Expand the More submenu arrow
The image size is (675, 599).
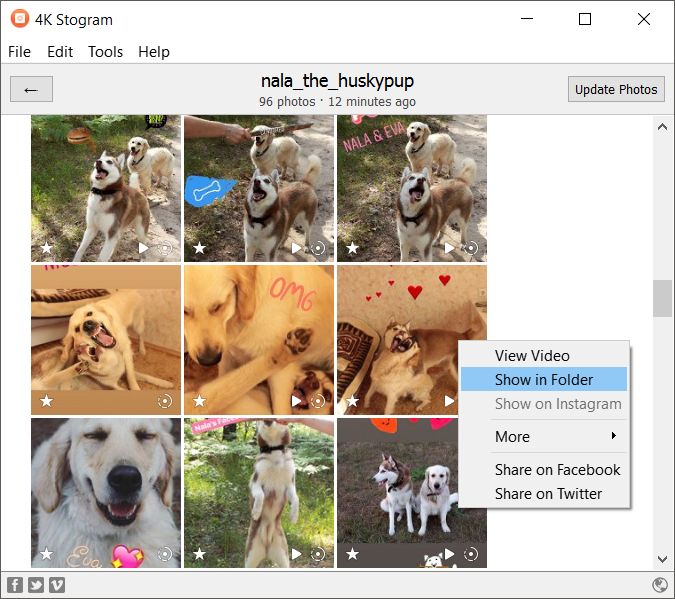pos(614,436)
